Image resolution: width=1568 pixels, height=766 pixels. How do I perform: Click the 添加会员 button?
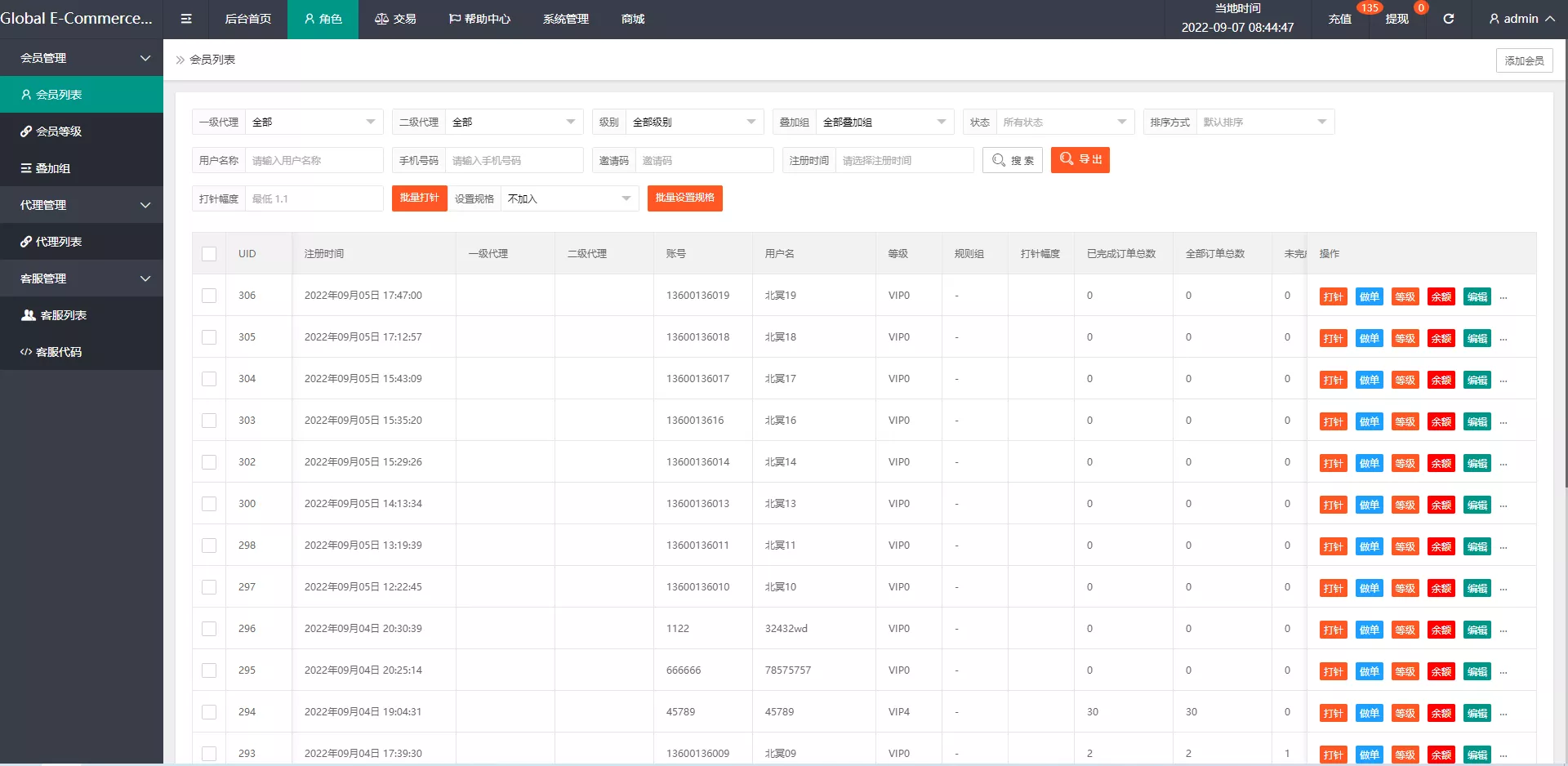pos(1524,60)
